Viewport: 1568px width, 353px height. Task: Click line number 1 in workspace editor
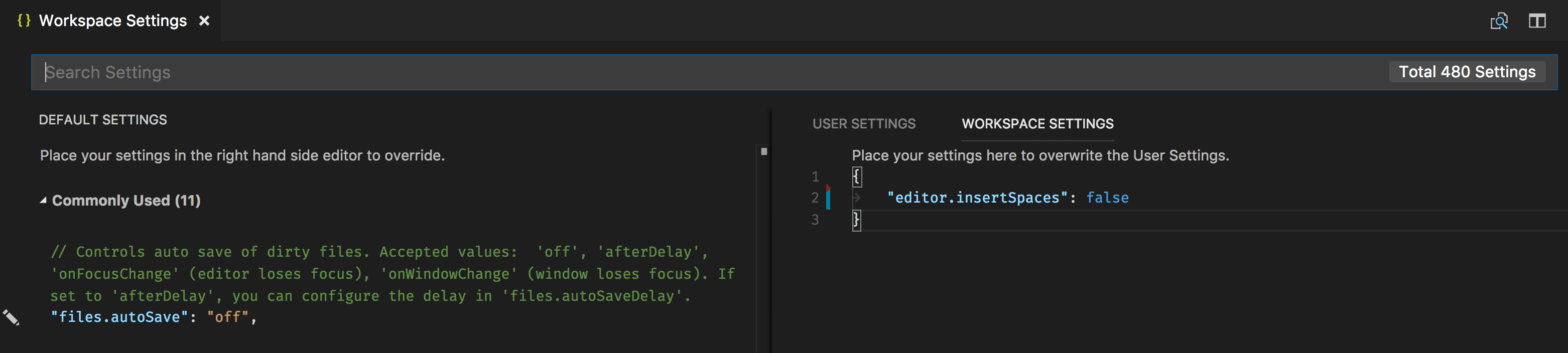[x=815, y=177]
